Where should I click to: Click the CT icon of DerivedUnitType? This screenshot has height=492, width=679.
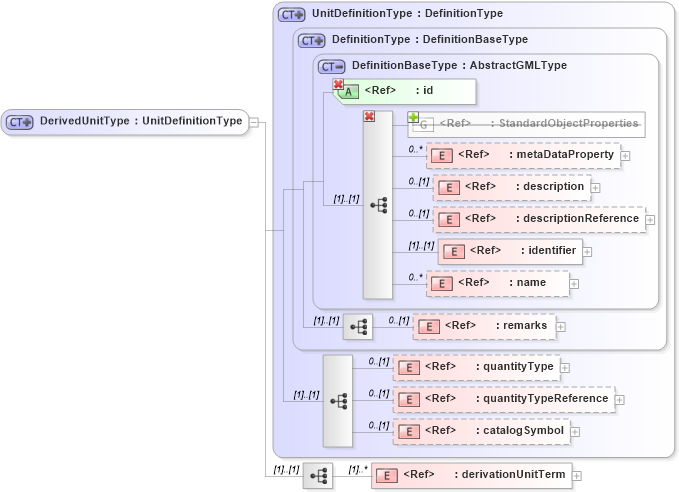point(19,122)
